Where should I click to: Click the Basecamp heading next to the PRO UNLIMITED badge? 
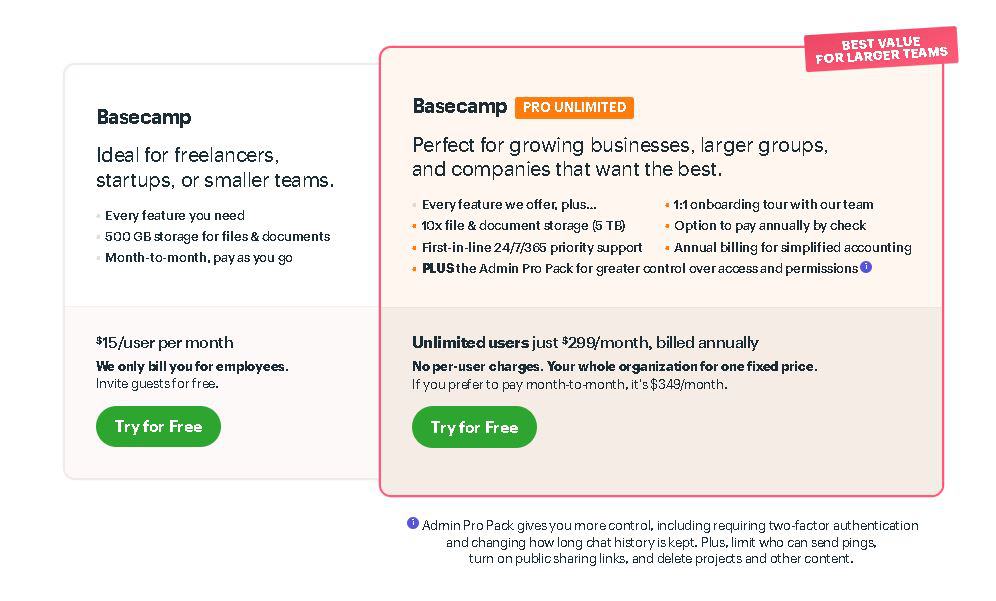(460, 106)
